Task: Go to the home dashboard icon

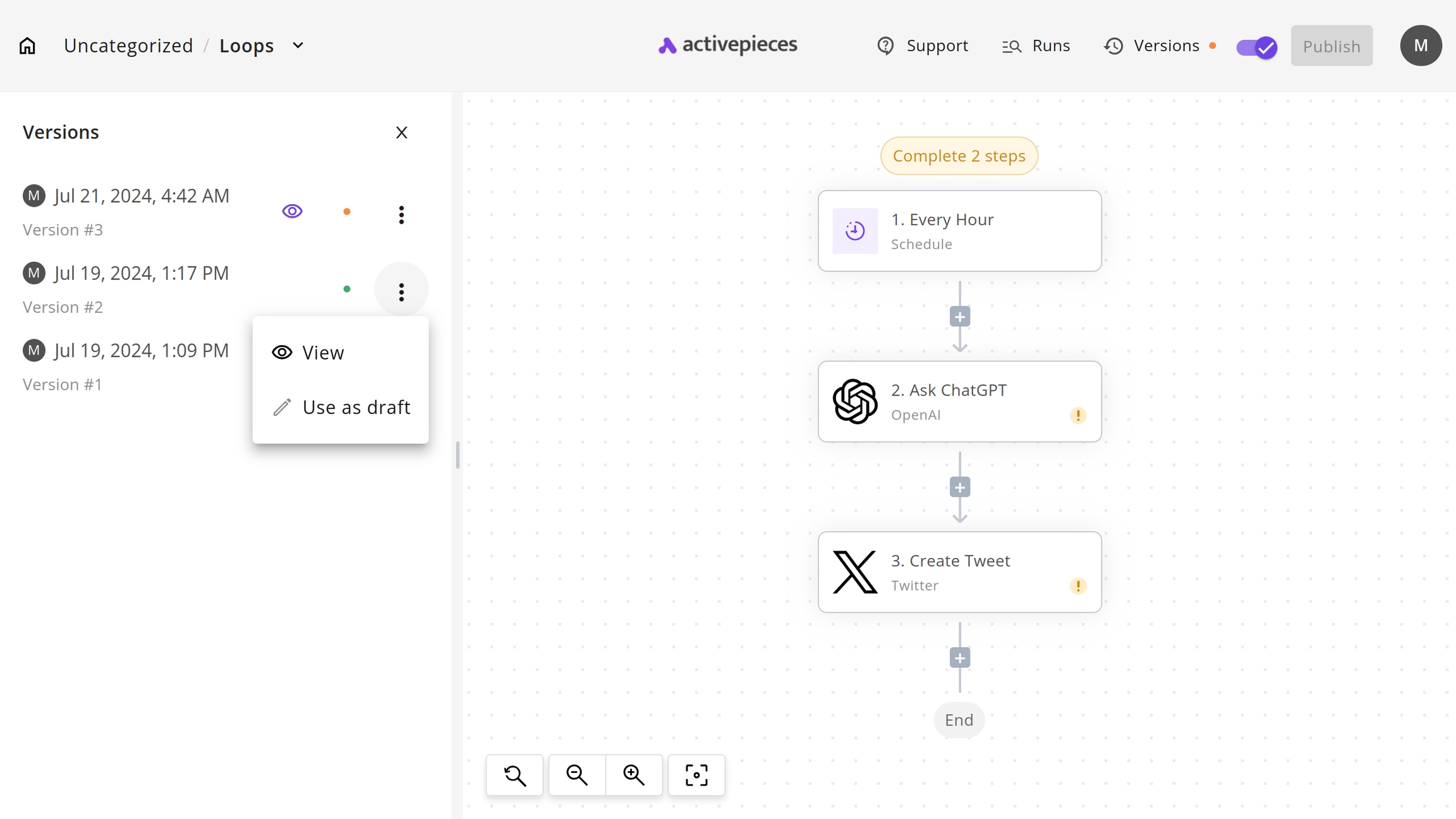Action: point(27,45)
